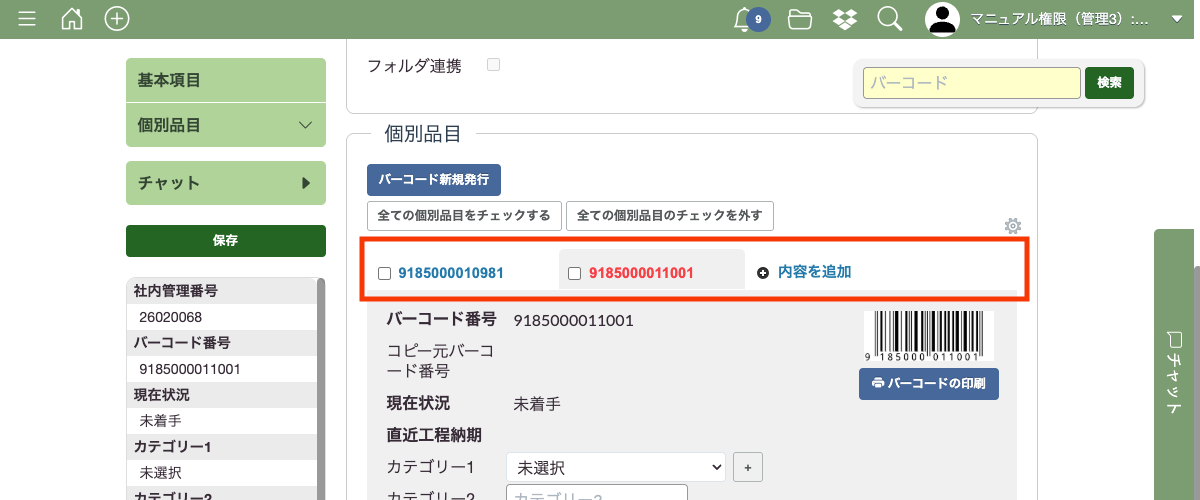Open the カテゴリー1 未選択 dropdown
Screen dimensions: 1200x500
click(616, 467)
